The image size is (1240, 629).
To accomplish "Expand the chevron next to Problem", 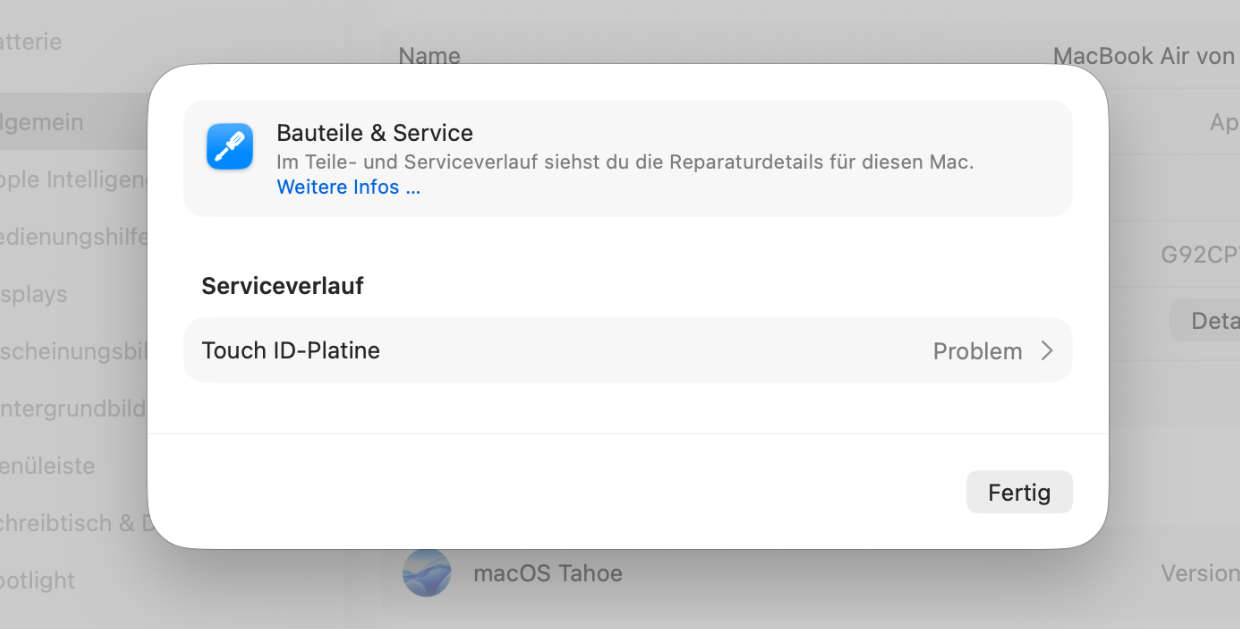I will pyautogui.click(x=1047, y=351).
